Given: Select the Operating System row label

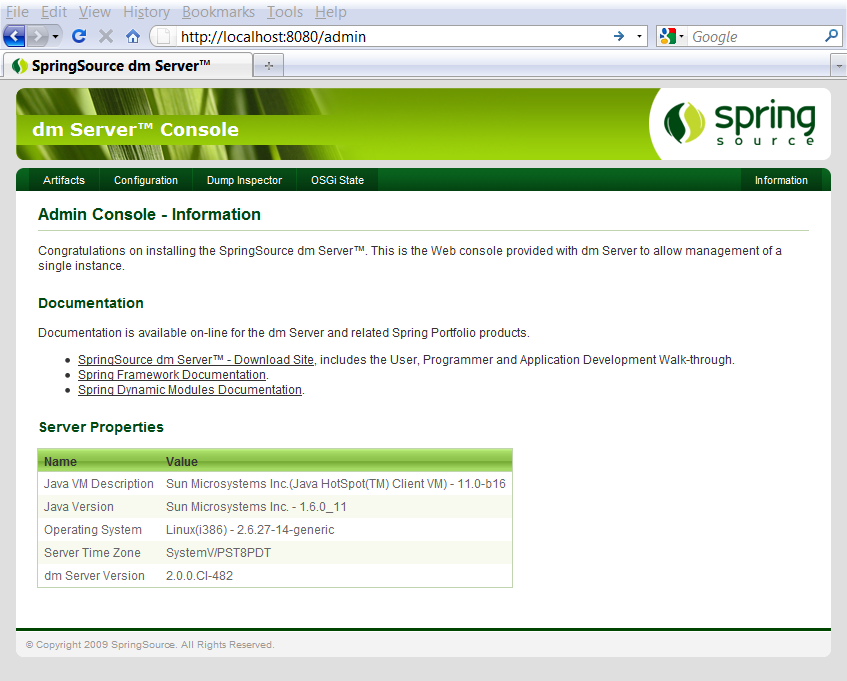Looking at the screenshot, I should point(93,530).
